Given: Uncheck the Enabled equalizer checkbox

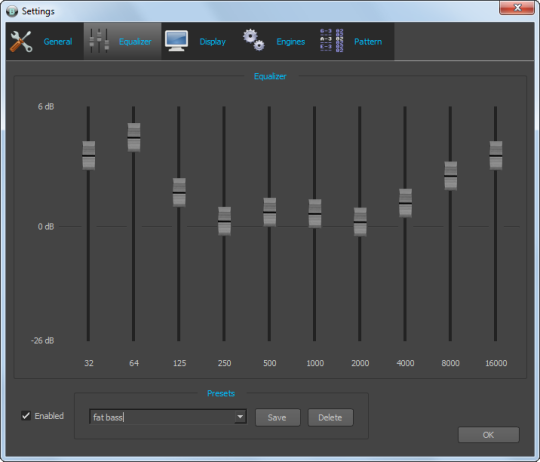Looking at the screenshot, I should 26,416.
